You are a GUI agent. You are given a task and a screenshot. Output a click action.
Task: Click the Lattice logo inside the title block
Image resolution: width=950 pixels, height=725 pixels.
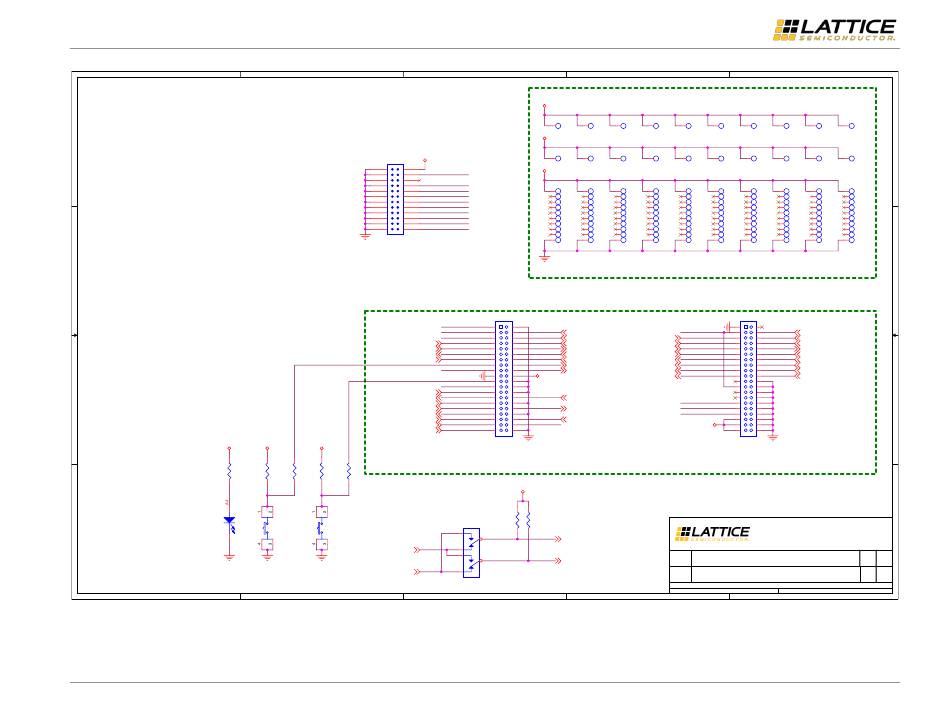(713, 533)
